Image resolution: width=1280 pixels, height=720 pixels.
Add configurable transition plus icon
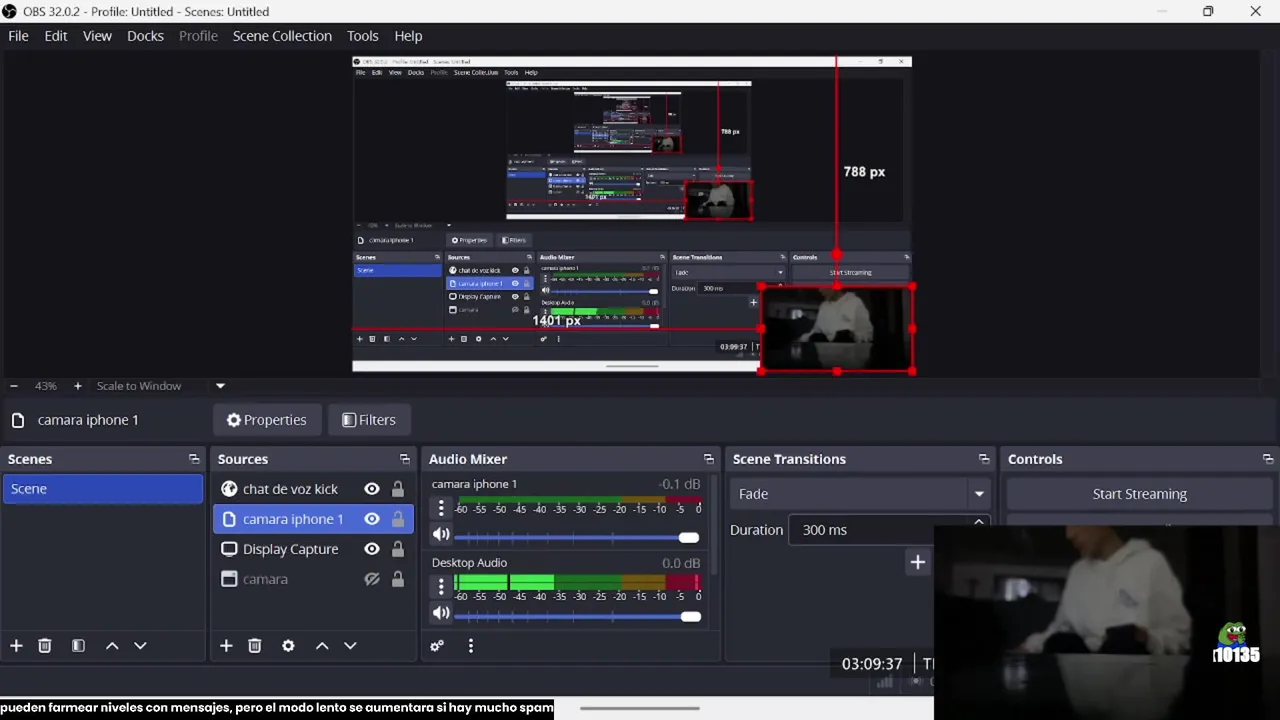[917, 562]
